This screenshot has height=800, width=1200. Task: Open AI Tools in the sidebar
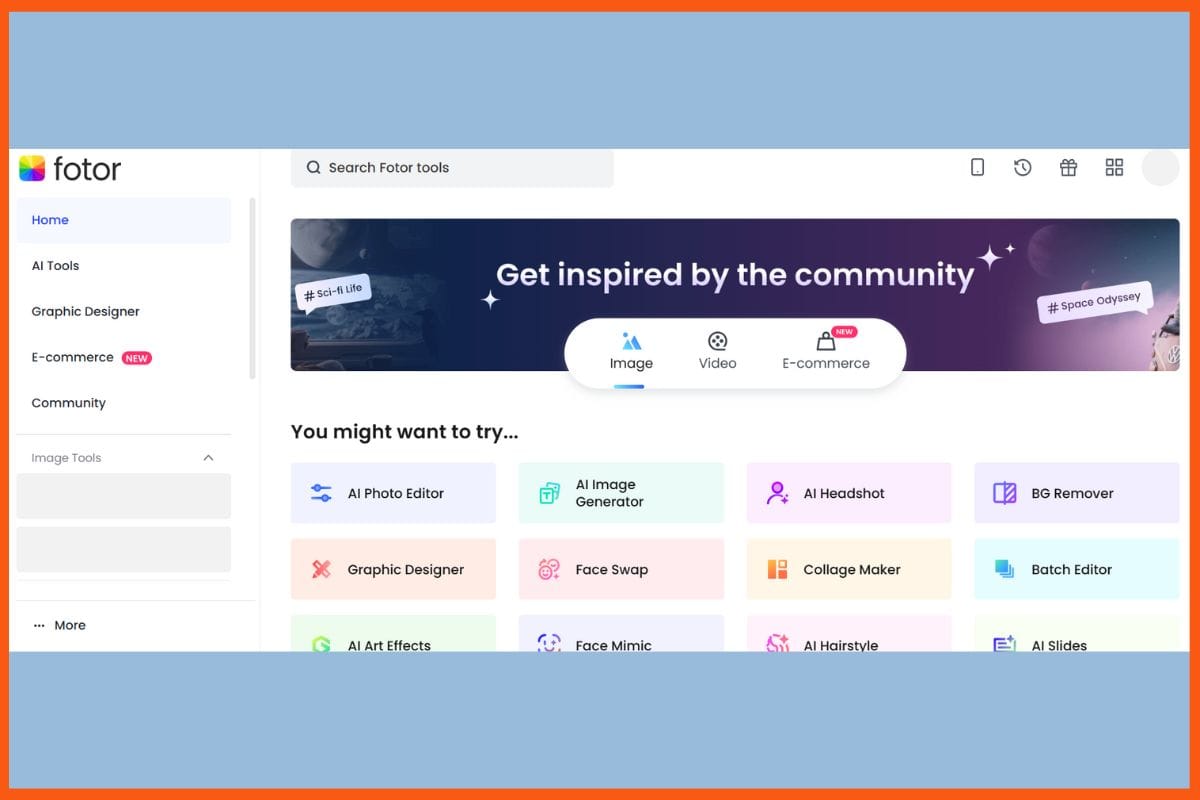124,266
